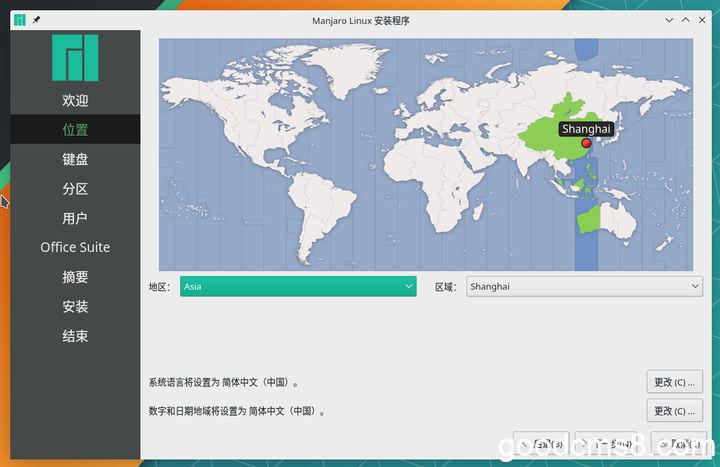Jump to the 摘要 step in sidebar
The image size is (720, 467).
75,277
